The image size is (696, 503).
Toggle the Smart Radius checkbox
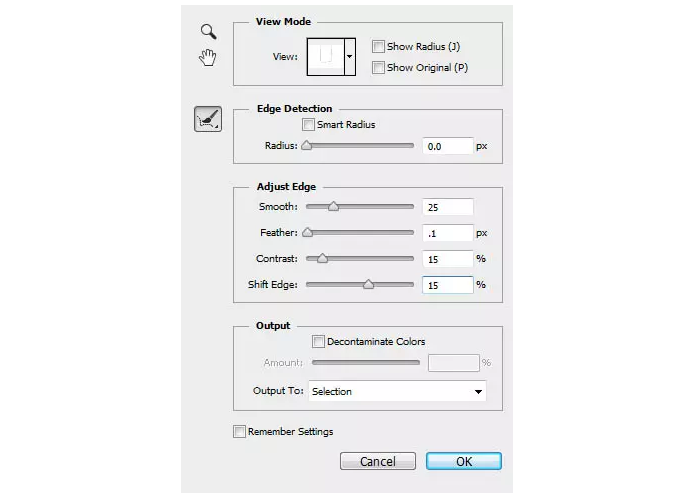click(308, 125)
